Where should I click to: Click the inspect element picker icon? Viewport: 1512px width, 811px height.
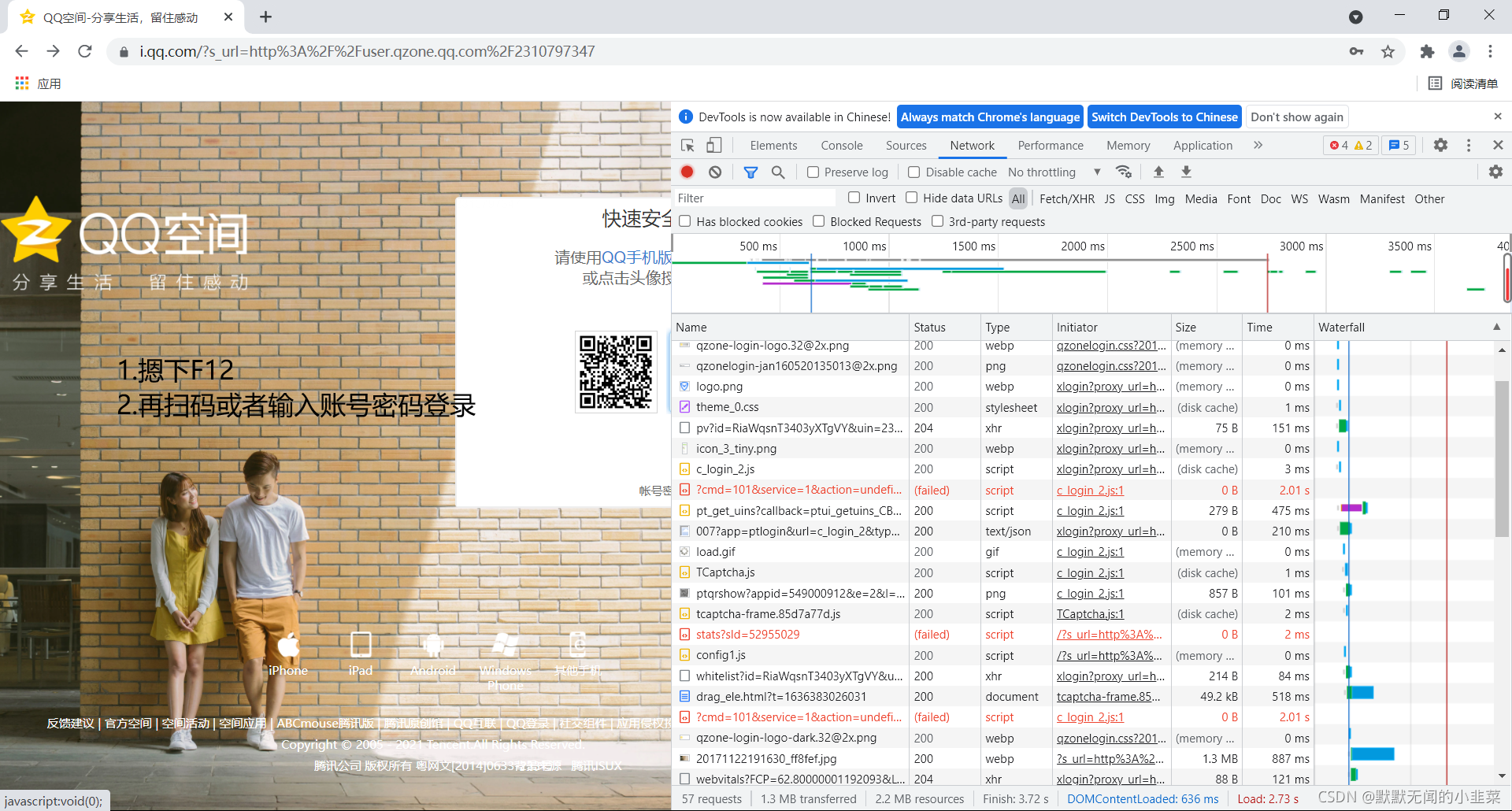click(x=687, y=146)
